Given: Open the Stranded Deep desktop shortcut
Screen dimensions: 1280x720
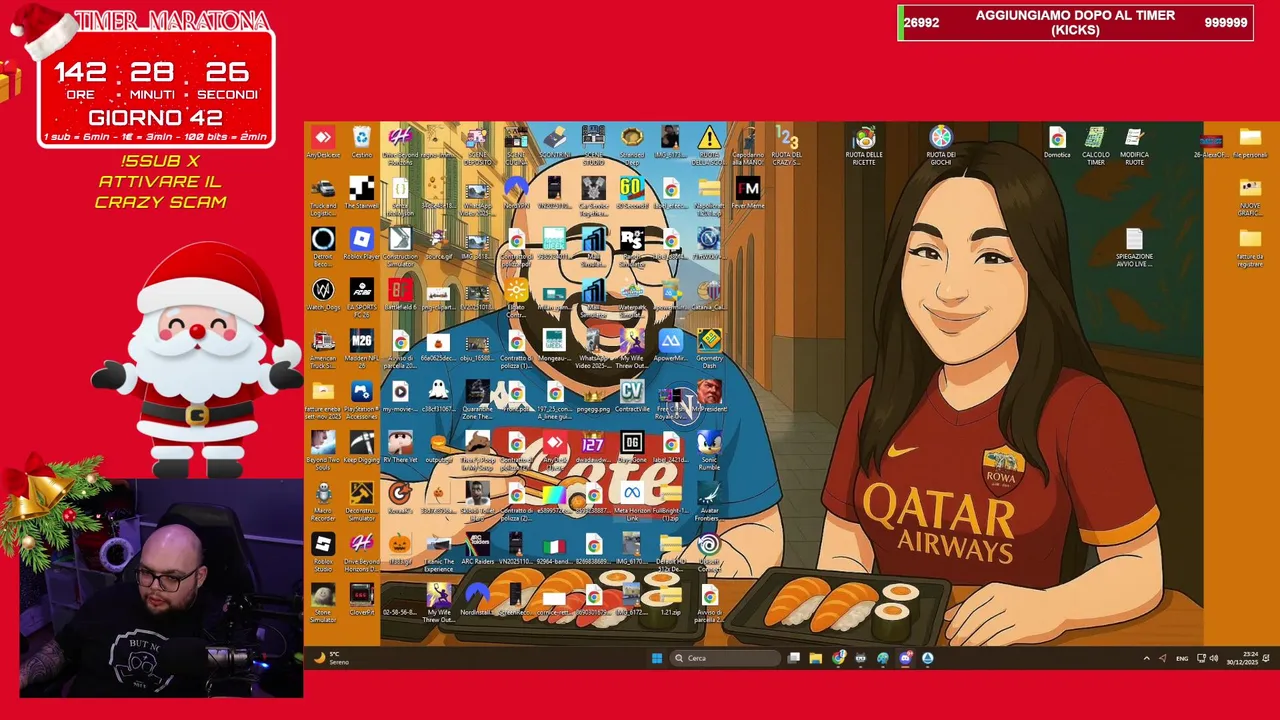Looking at the screenshot, I should tap(631, 145).
